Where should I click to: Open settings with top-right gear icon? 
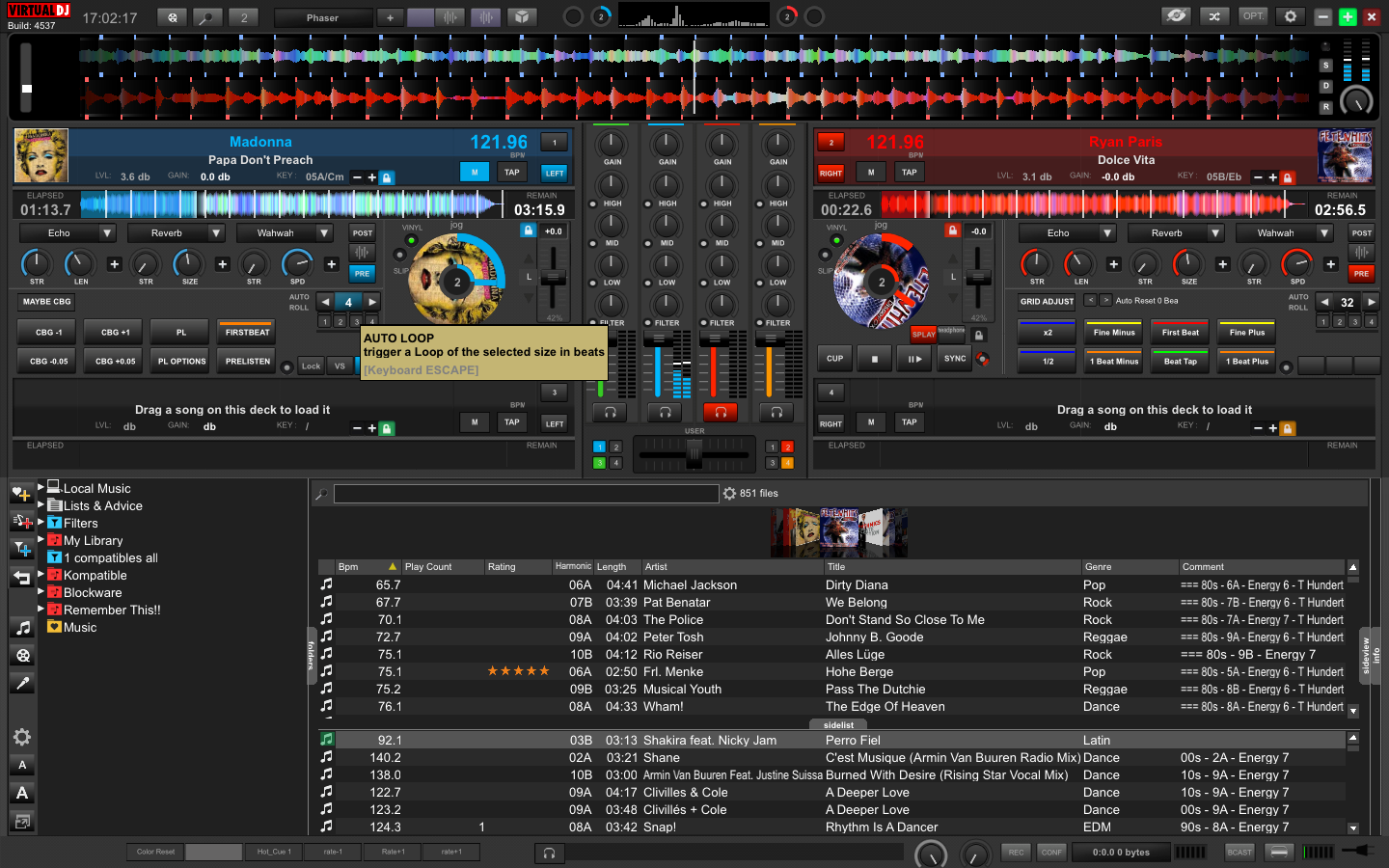click(x=1290, y=16)
